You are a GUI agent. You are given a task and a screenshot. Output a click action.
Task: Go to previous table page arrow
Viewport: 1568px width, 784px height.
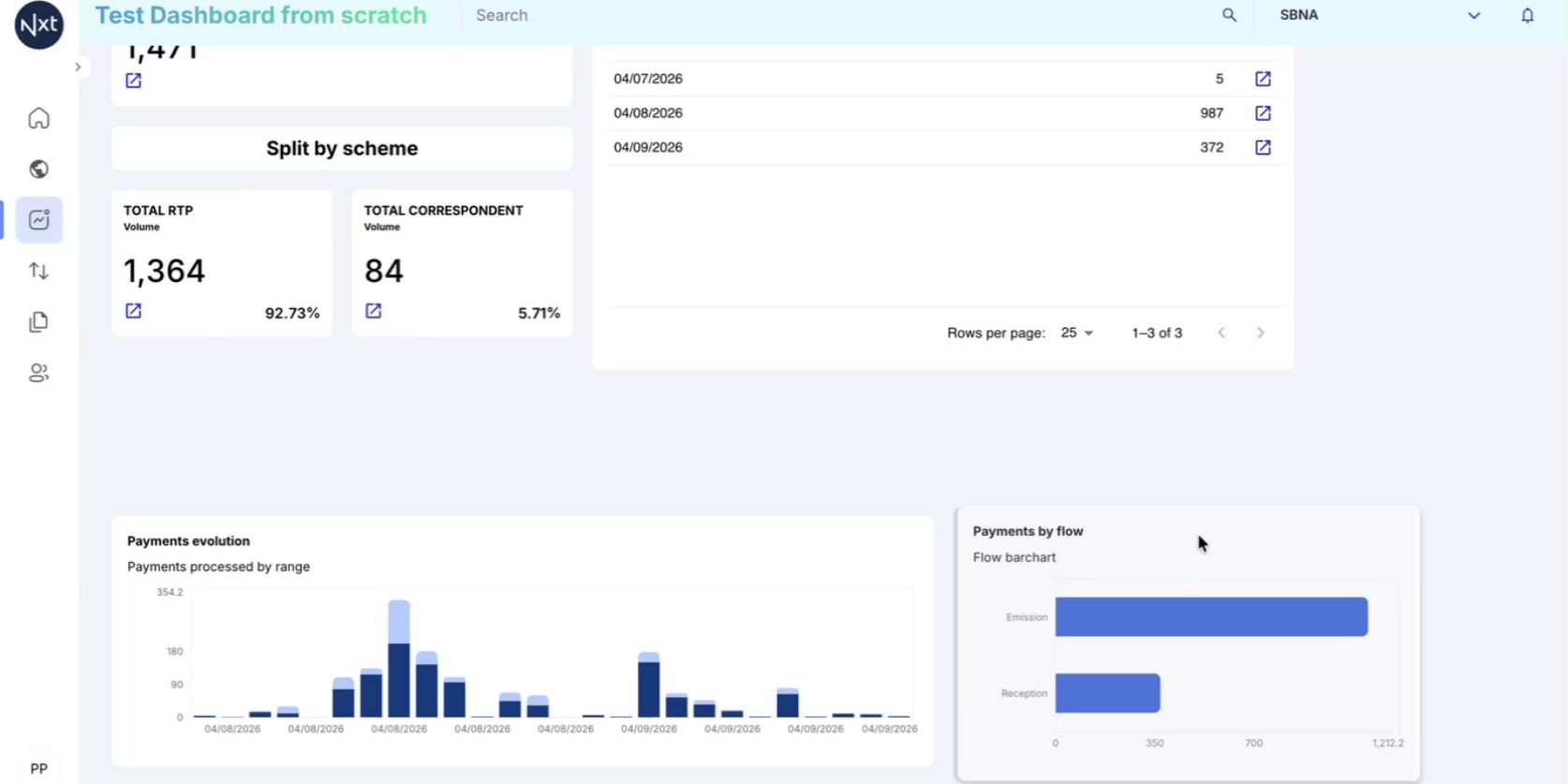tap(1221, 333)
